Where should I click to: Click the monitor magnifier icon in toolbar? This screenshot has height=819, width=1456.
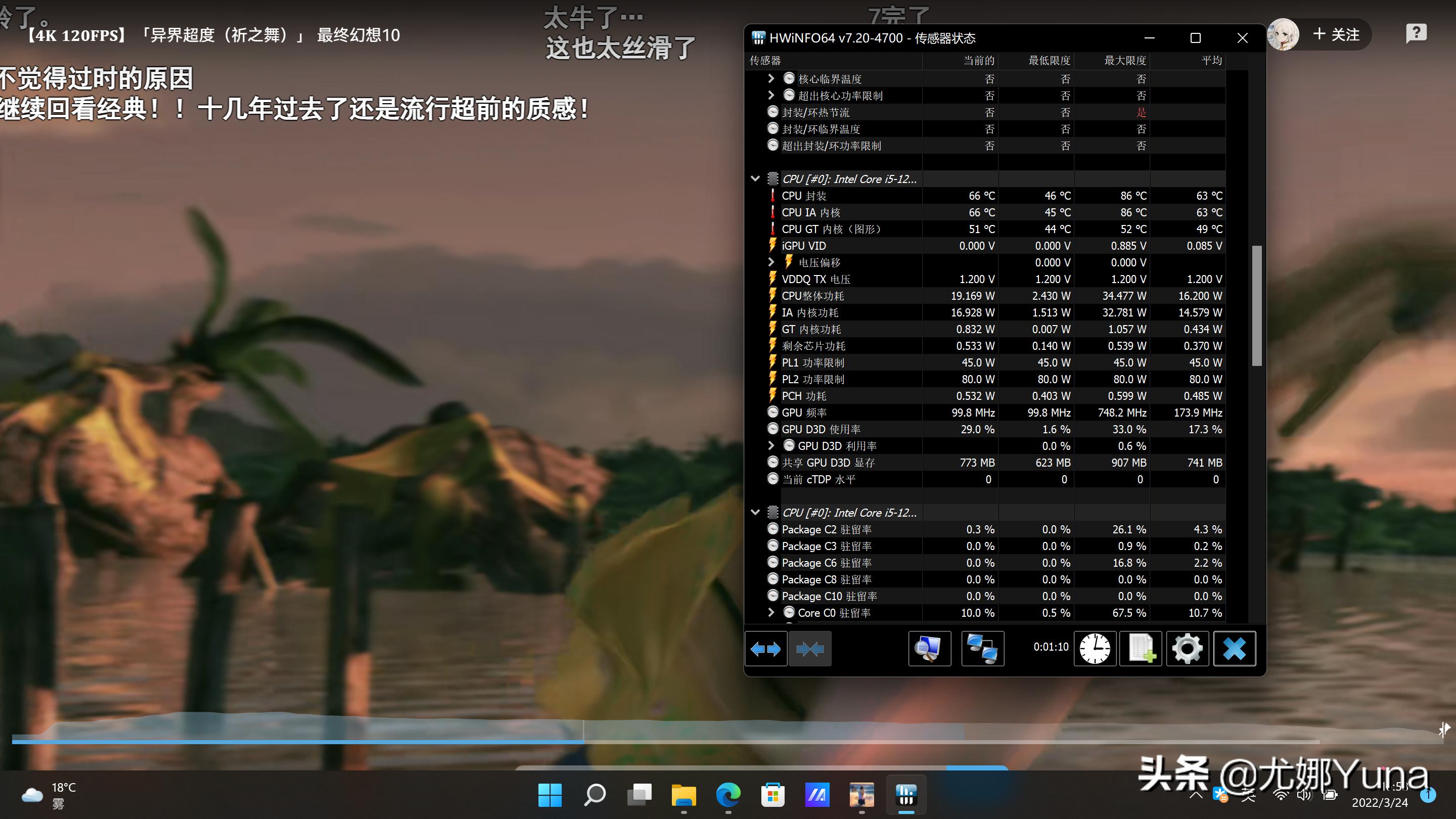(x=929, y=648)
